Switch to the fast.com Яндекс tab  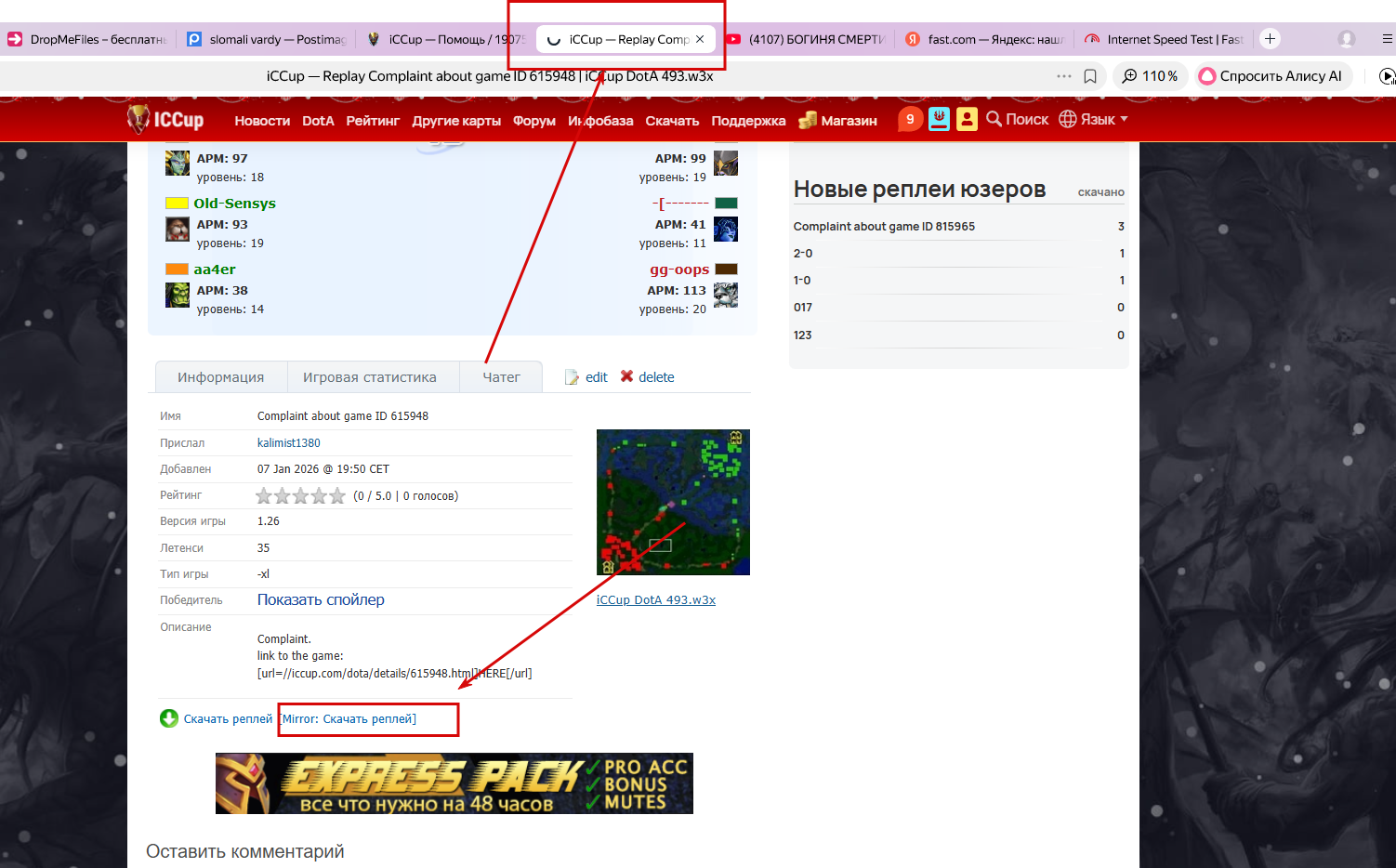point(985,39)
